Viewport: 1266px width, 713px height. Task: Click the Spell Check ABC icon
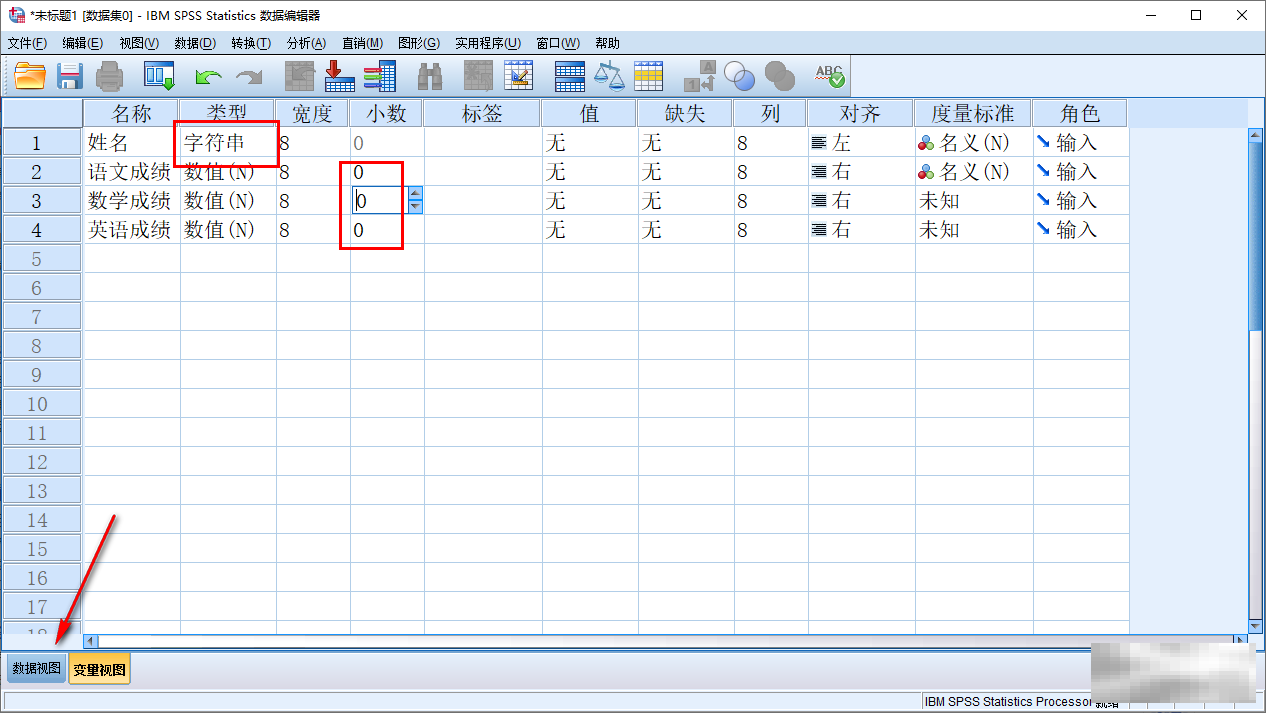[x=829, y=76]
